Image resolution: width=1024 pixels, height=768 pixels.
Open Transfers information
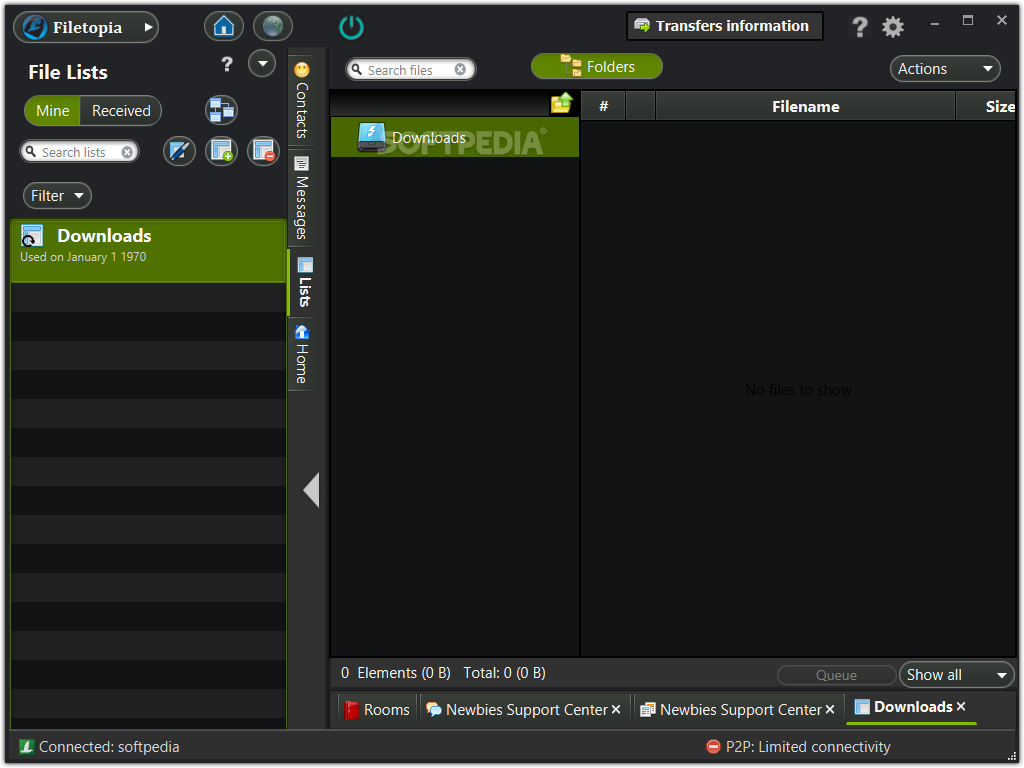coord(724,26)
